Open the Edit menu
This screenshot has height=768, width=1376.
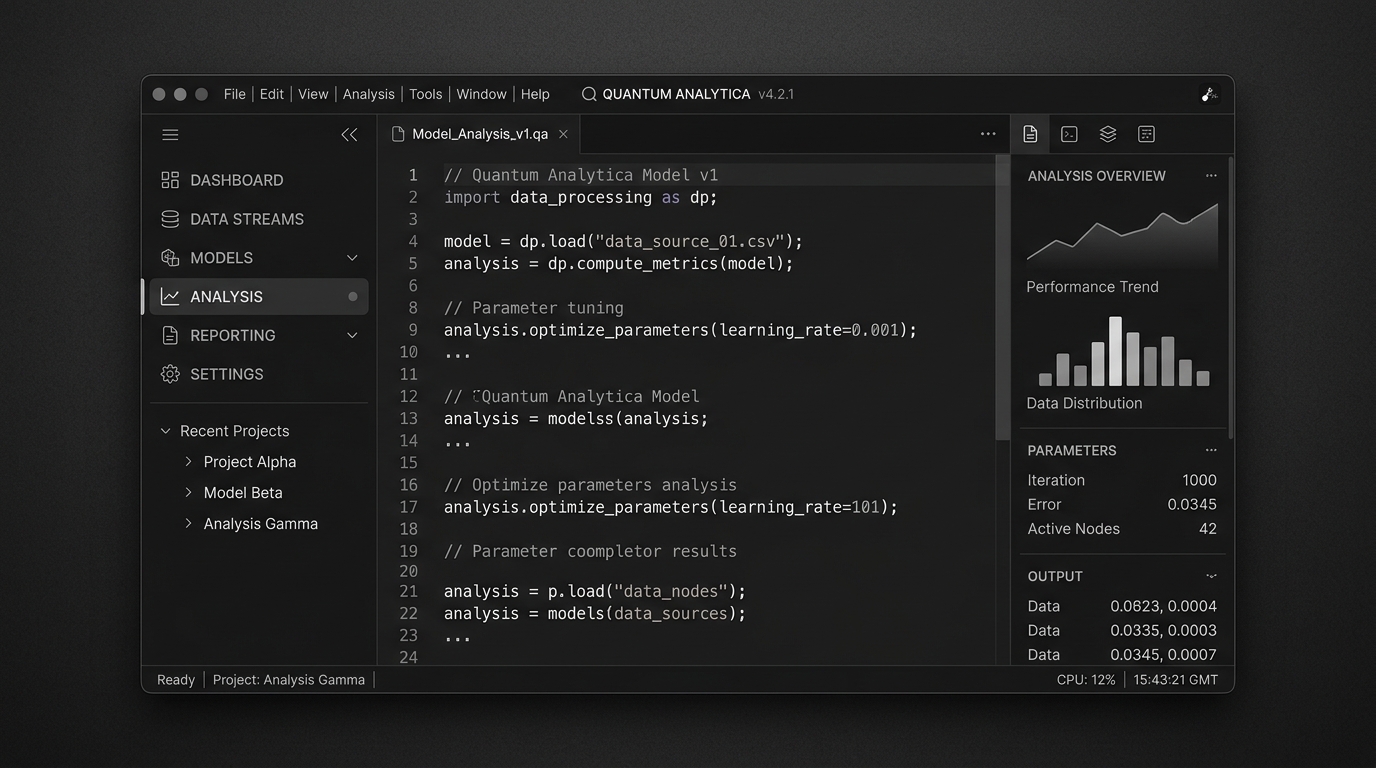(272, 94)
